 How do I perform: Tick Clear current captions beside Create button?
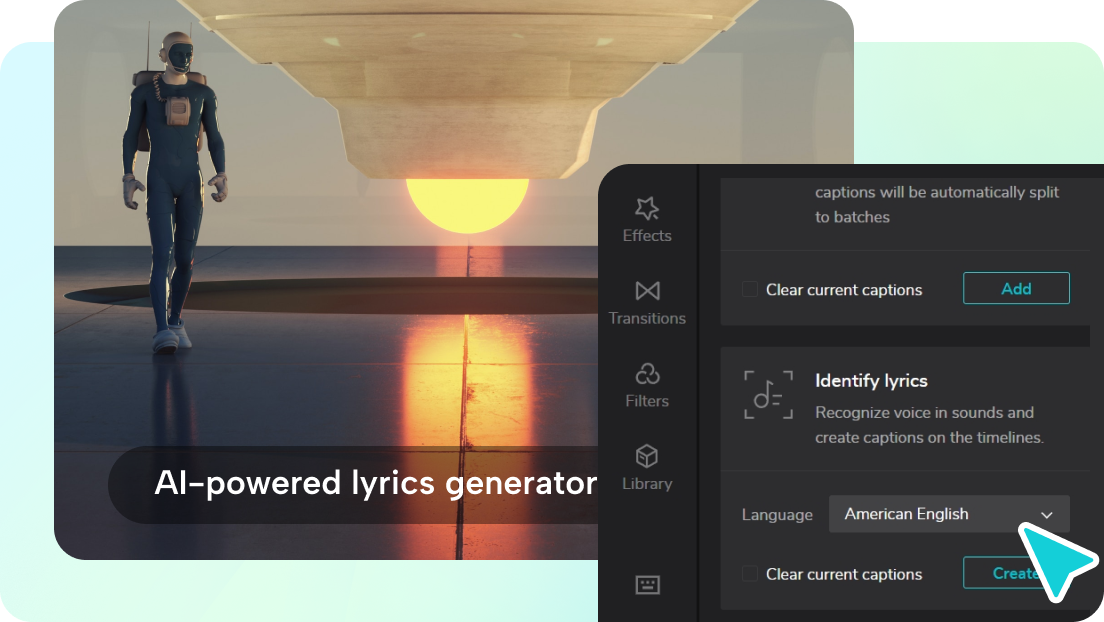750,574
